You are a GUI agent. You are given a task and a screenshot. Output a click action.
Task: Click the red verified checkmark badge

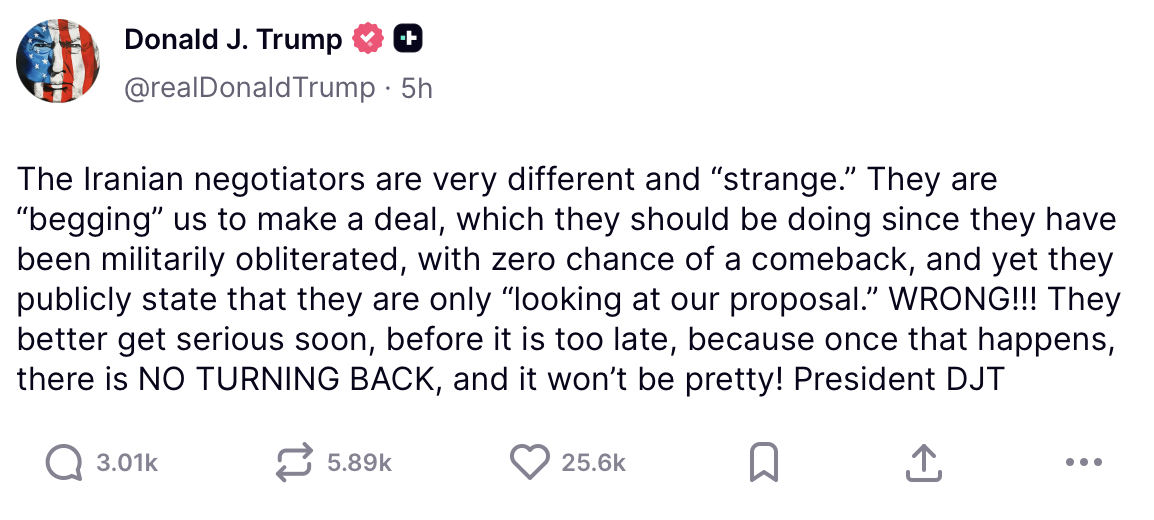coord(368,40)
